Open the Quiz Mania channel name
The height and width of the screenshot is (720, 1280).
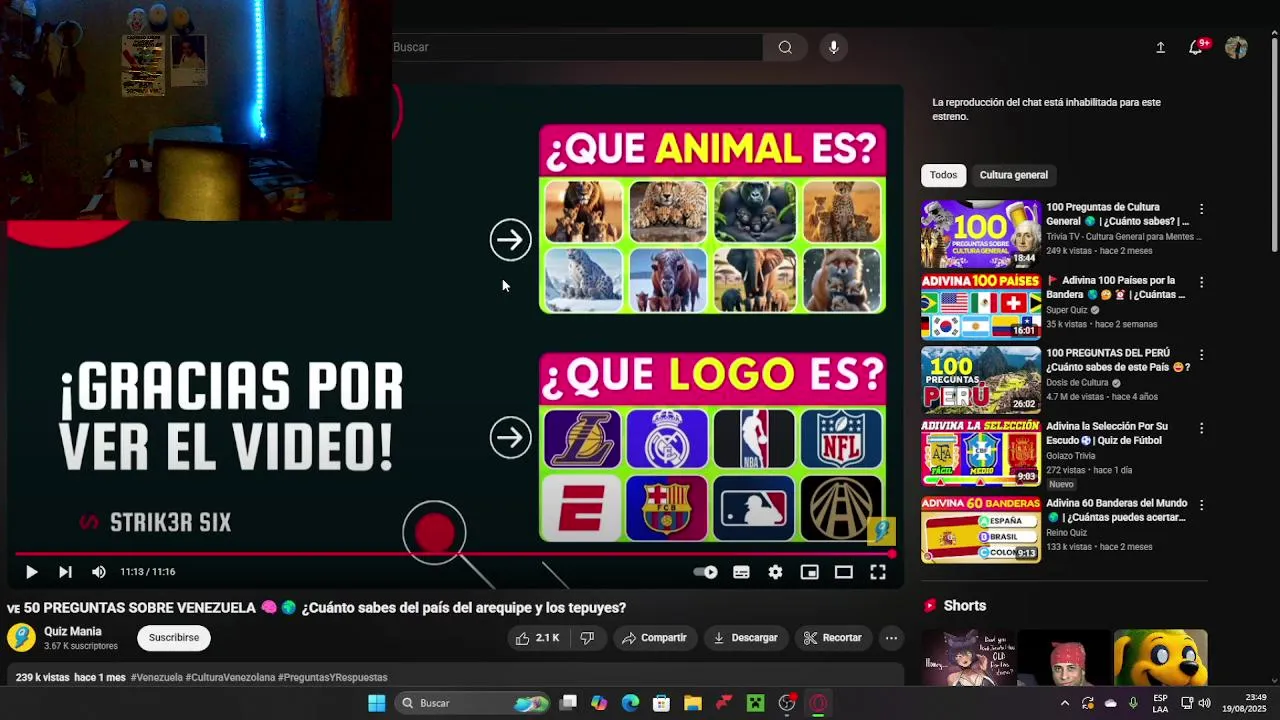[73, 632]
